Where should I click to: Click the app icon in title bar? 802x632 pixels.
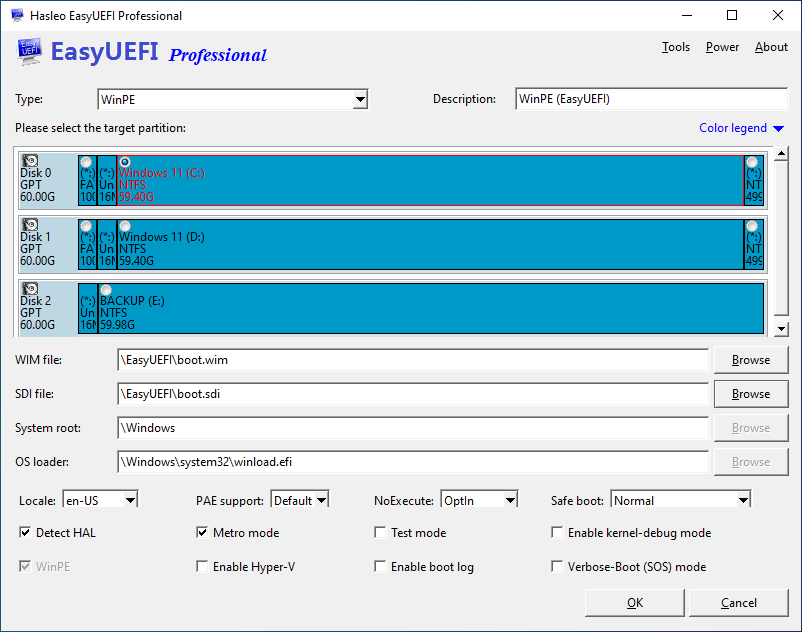coord(17,15)
